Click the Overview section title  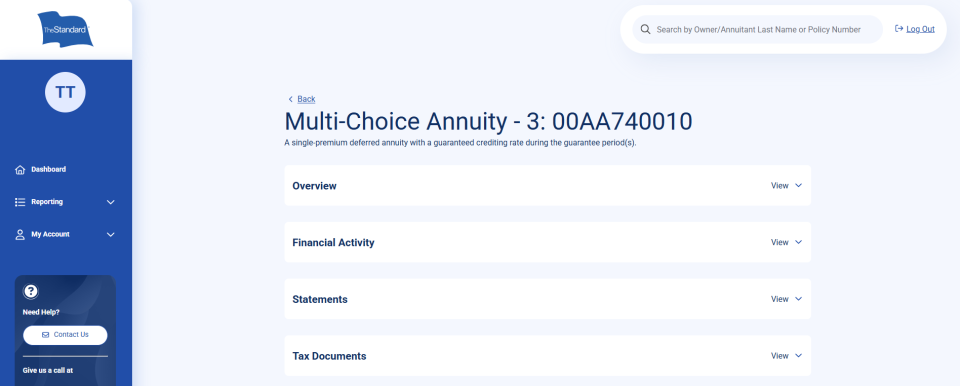click(x=315, y=186)
